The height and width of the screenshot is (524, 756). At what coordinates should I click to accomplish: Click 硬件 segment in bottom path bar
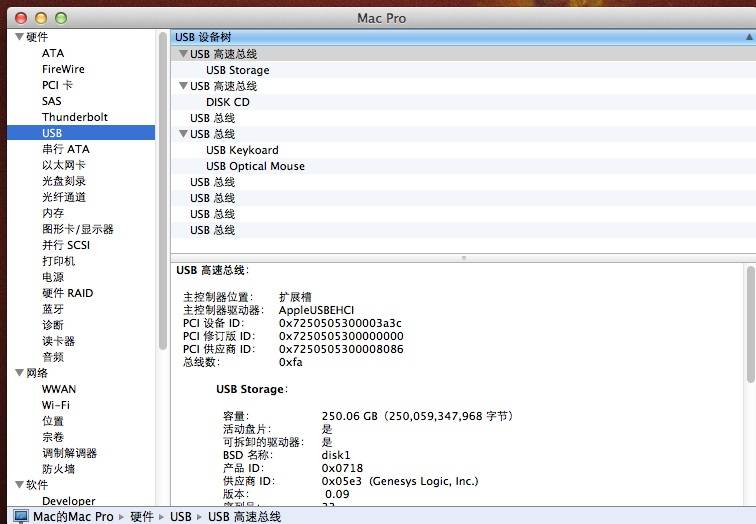point(141,516)
